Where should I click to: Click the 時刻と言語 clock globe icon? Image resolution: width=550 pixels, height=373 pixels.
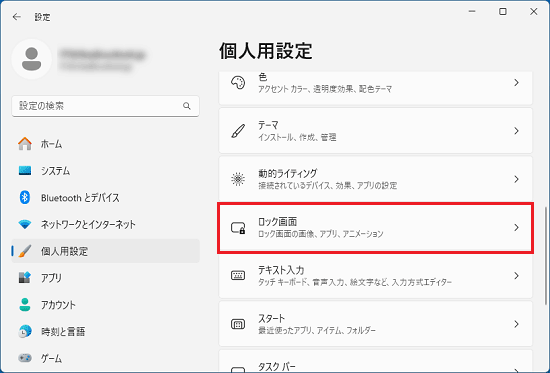point(25,331)
